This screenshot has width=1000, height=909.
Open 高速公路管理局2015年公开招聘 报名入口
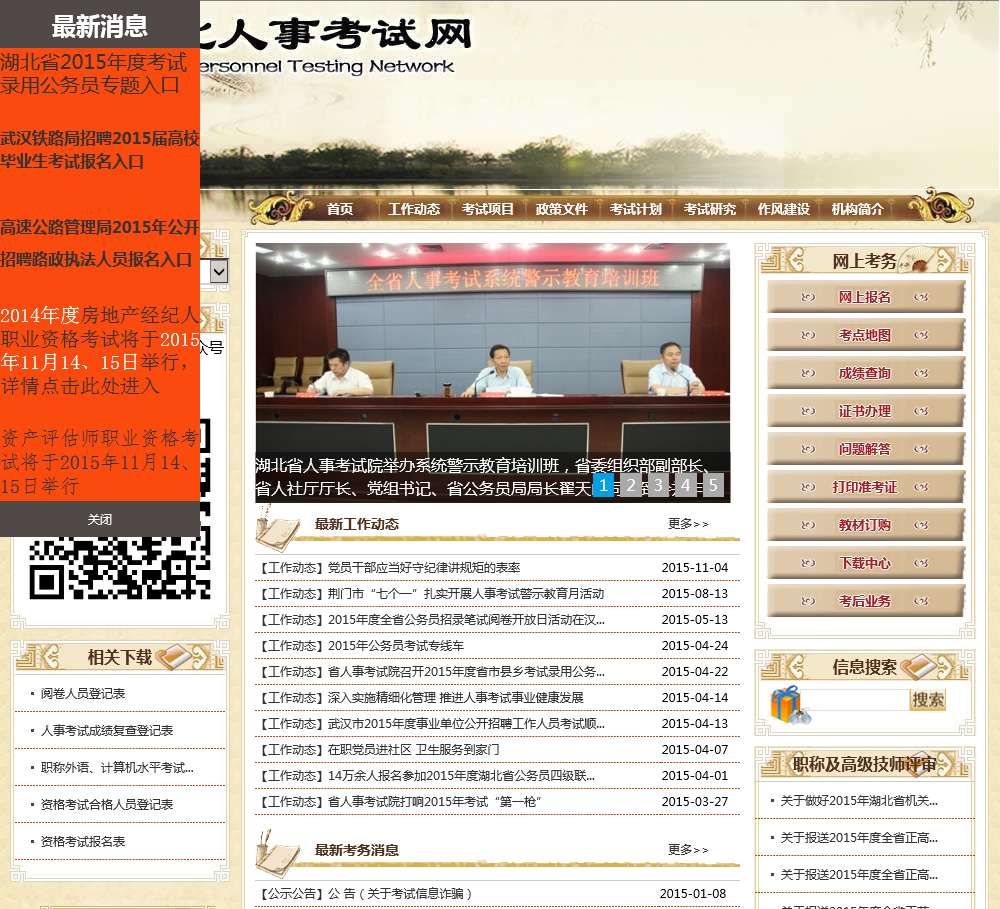99,243
